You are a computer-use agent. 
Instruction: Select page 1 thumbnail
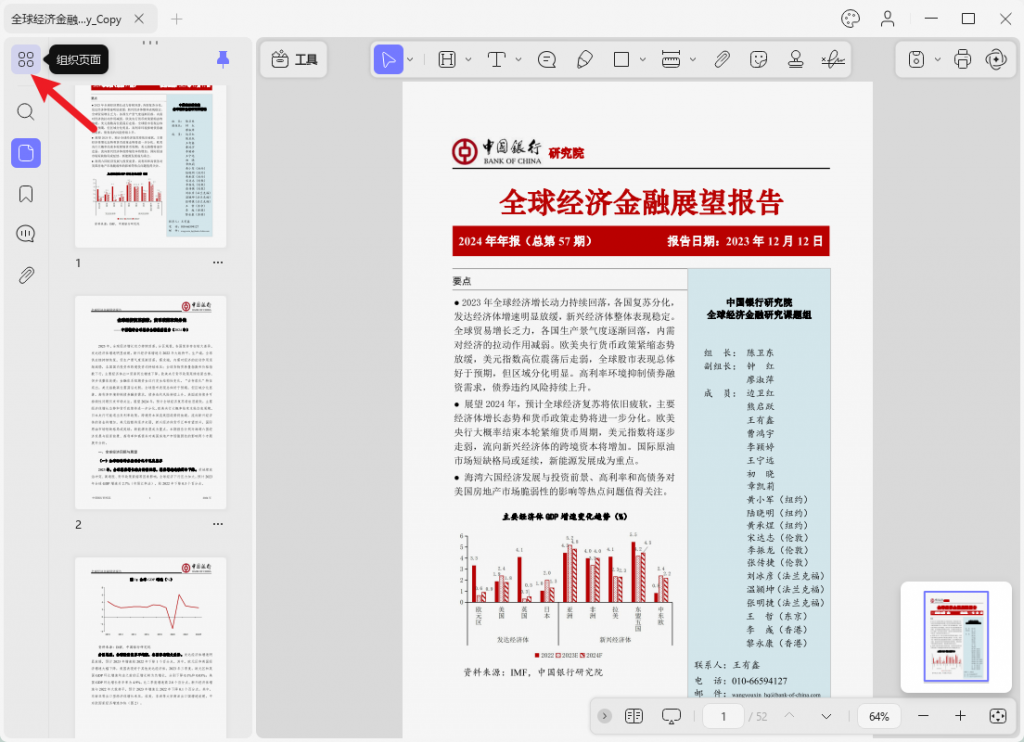pos(151,166)
